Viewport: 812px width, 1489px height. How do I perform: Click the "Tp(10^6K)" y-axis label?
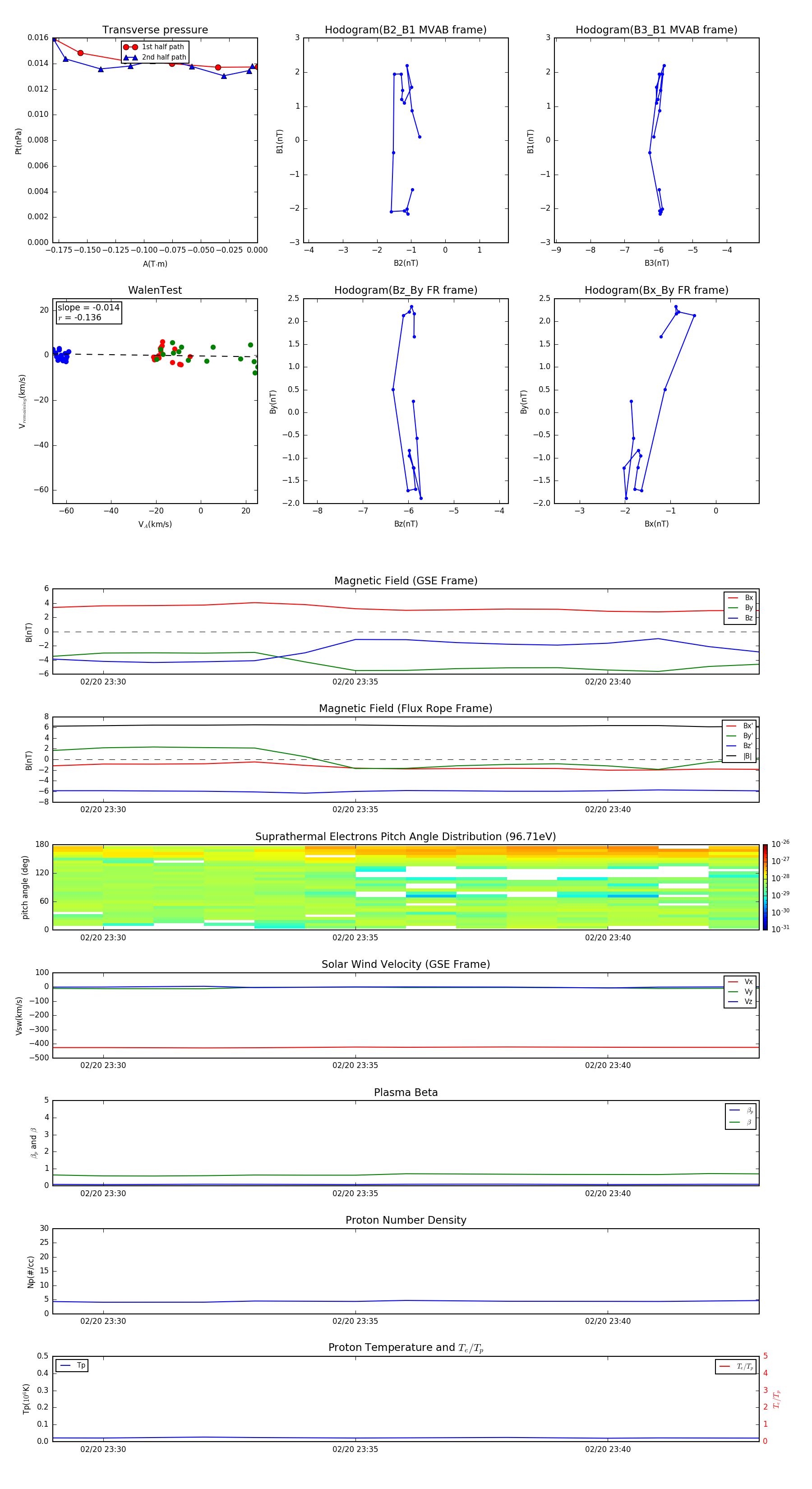coord(26,1399)
